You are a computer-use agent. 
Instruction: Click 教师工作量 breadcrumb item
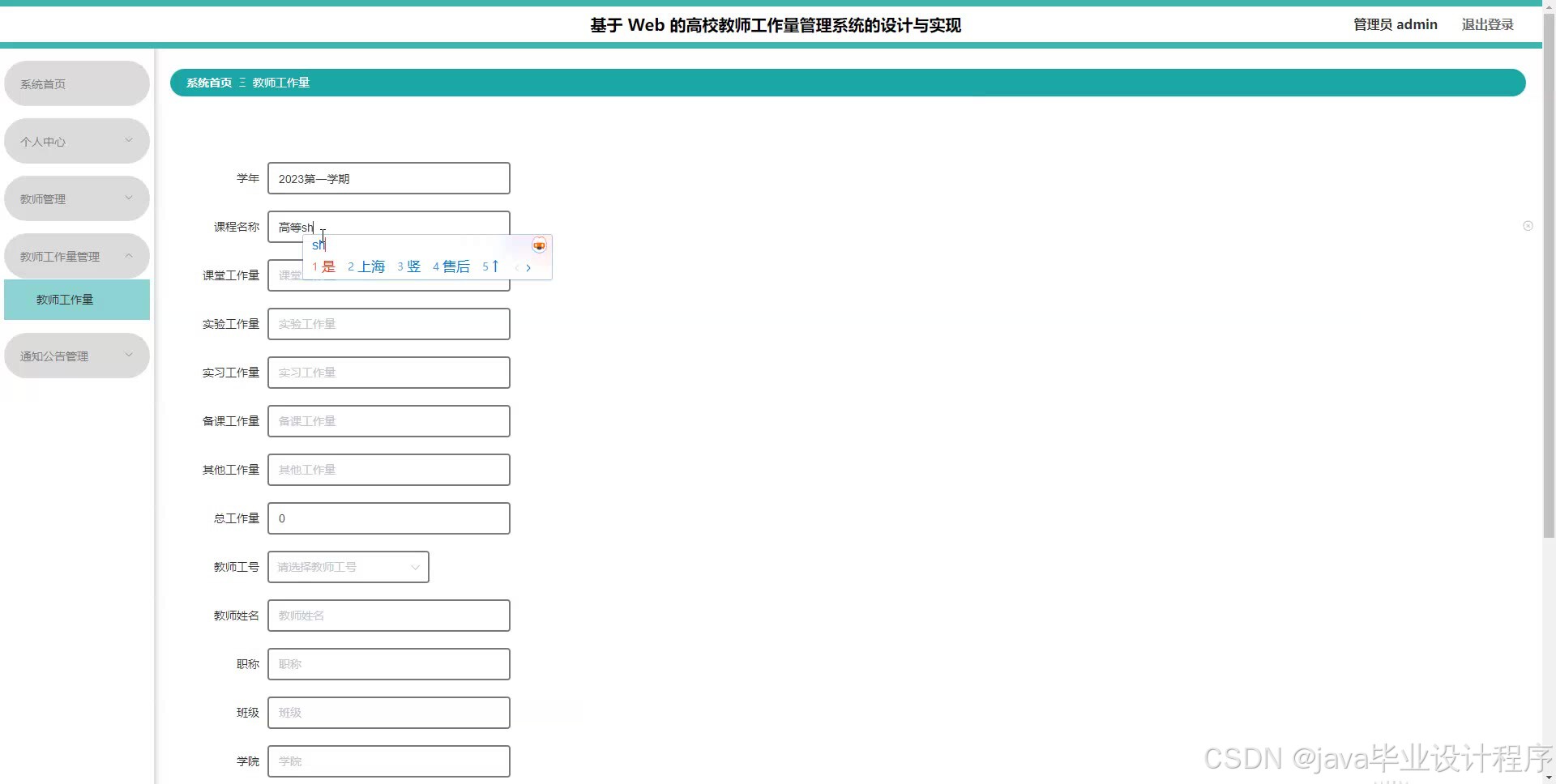281,83
